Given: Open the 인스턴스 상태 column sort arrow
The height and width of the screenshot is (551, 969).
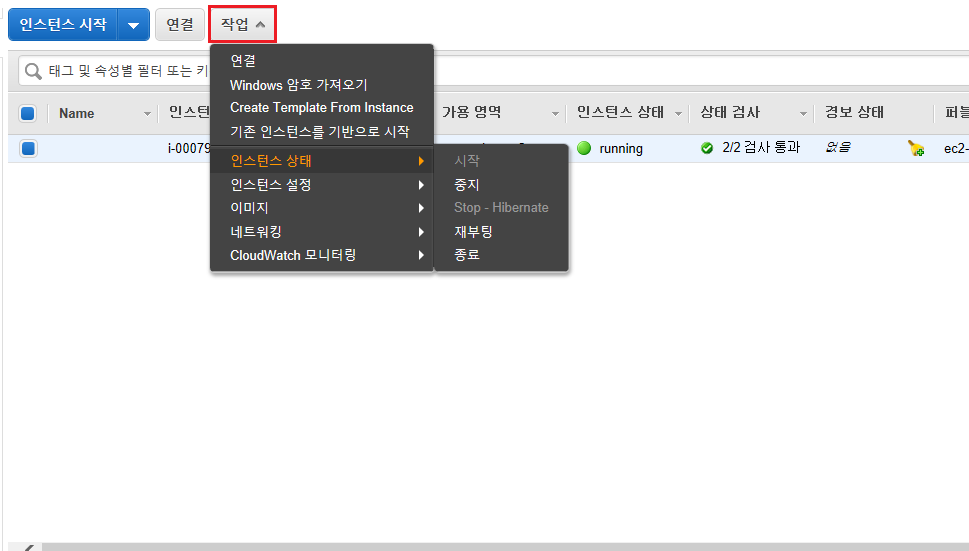Looking at the screenshot, I should [x=679, y=114].
